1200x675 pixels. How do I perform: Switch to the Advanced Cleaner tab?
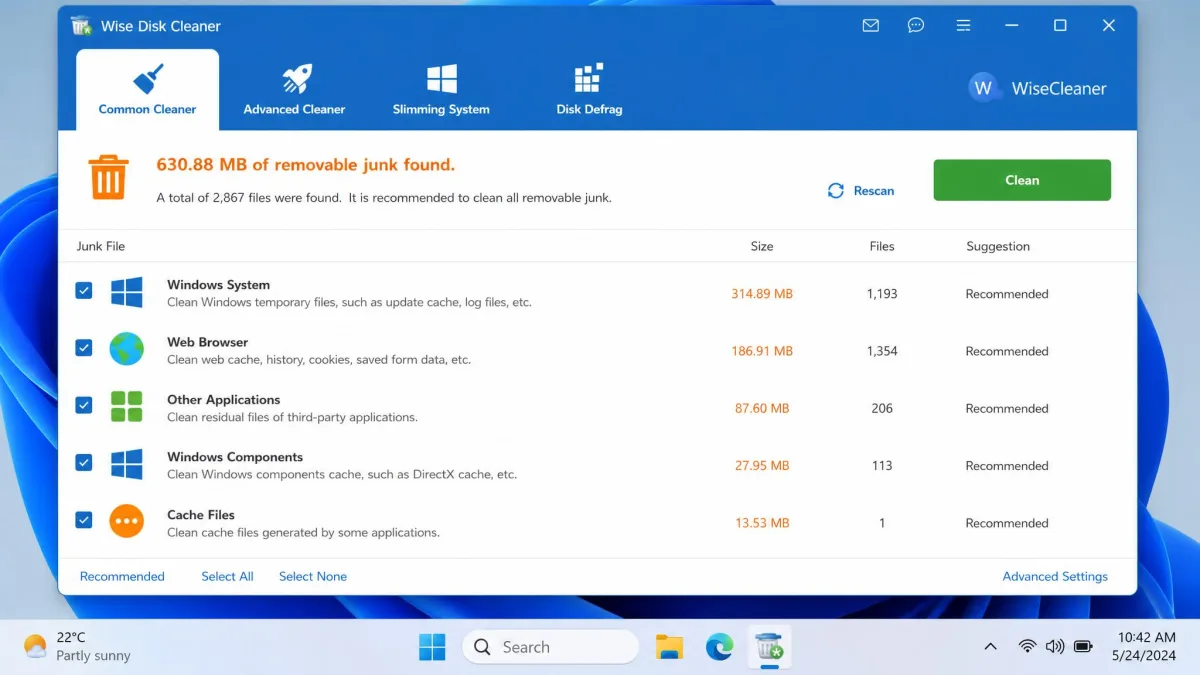coord(294,89)
